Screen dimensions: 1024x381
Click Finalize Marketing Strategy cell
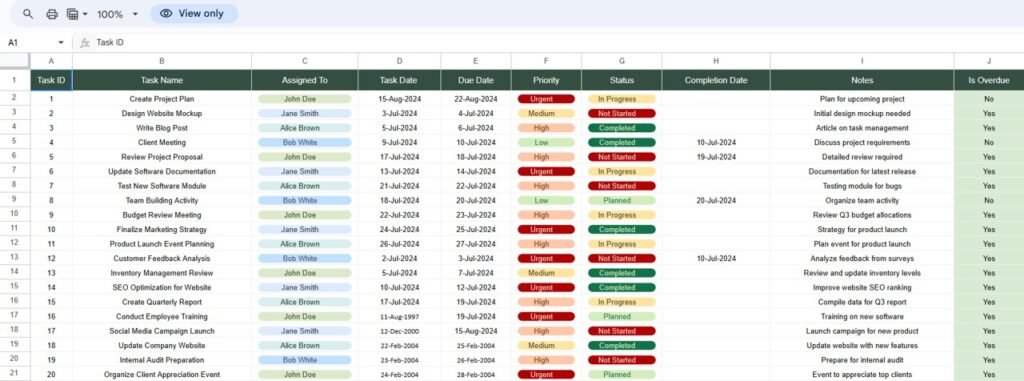tap(162, 229)
